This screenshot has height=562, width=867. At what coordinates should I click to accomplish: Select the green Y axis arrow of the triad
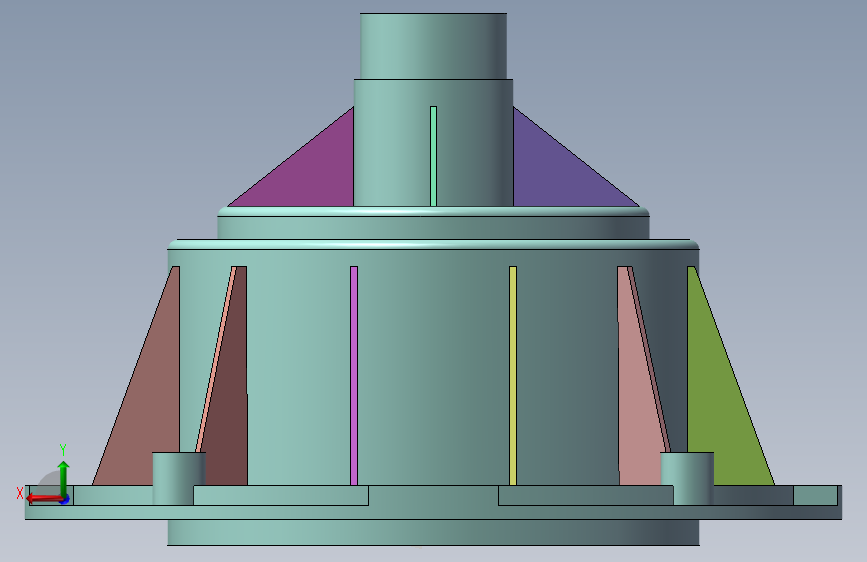pos(63,478)
